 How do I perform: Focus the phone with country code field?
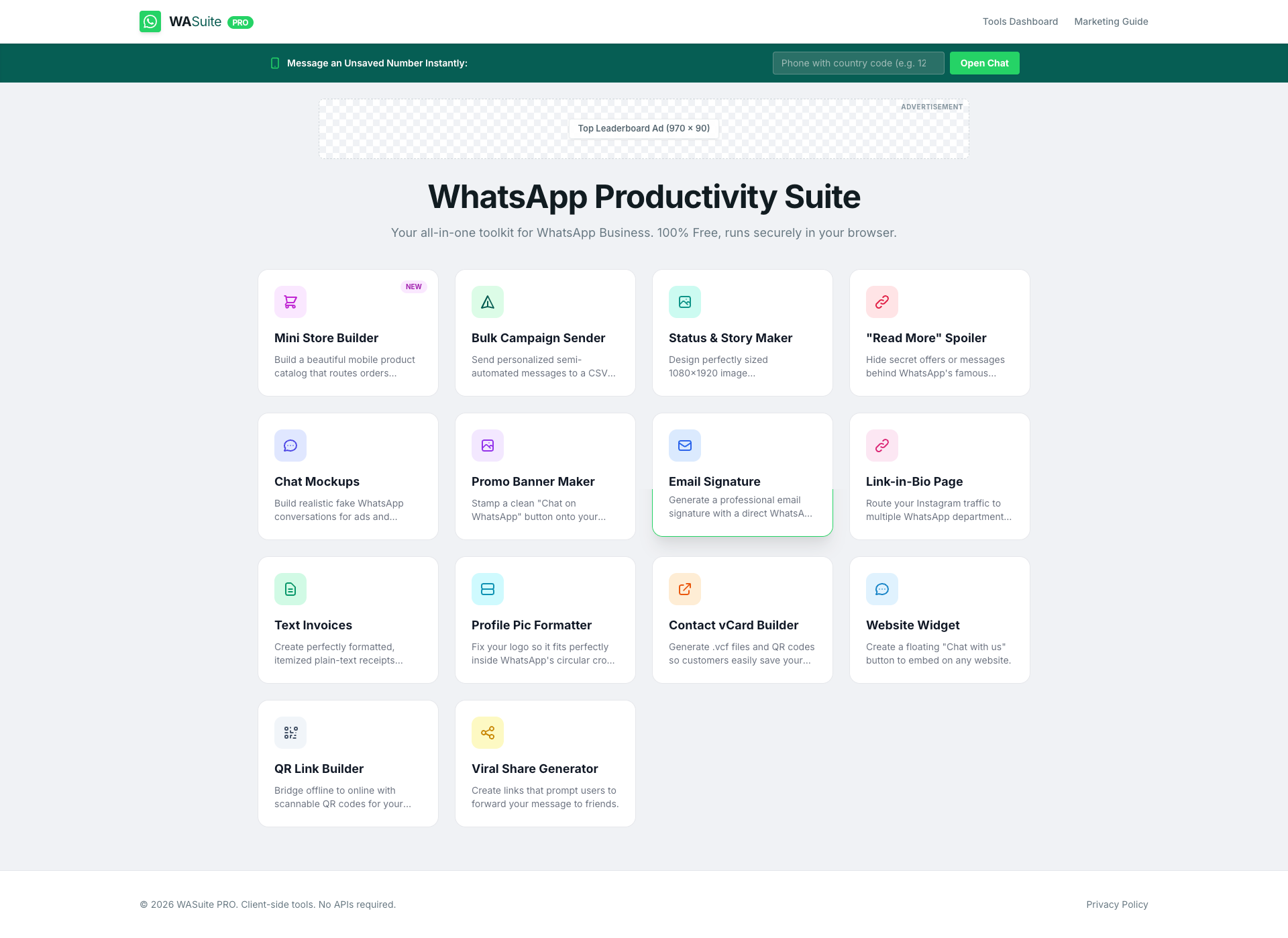[x=858, y=63]
